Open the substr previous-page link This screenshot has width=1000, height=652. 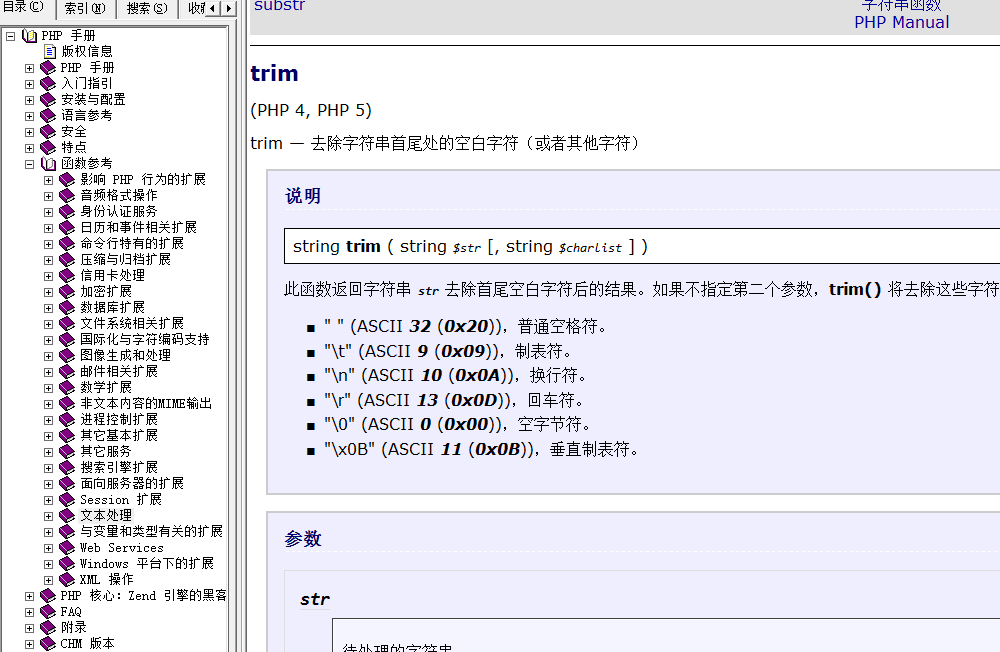pos(279,6)
